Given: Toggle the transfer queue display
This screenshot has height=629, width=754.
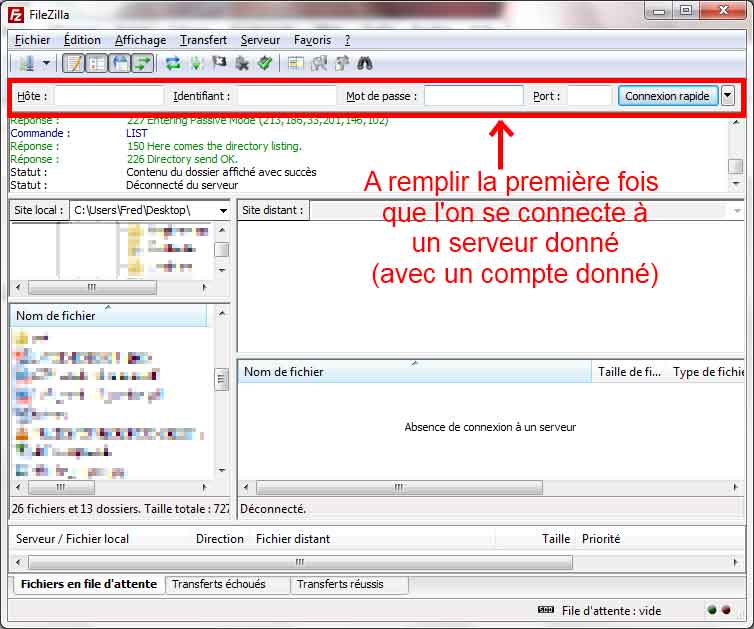Looking at the screenshot, I should 142,63.
